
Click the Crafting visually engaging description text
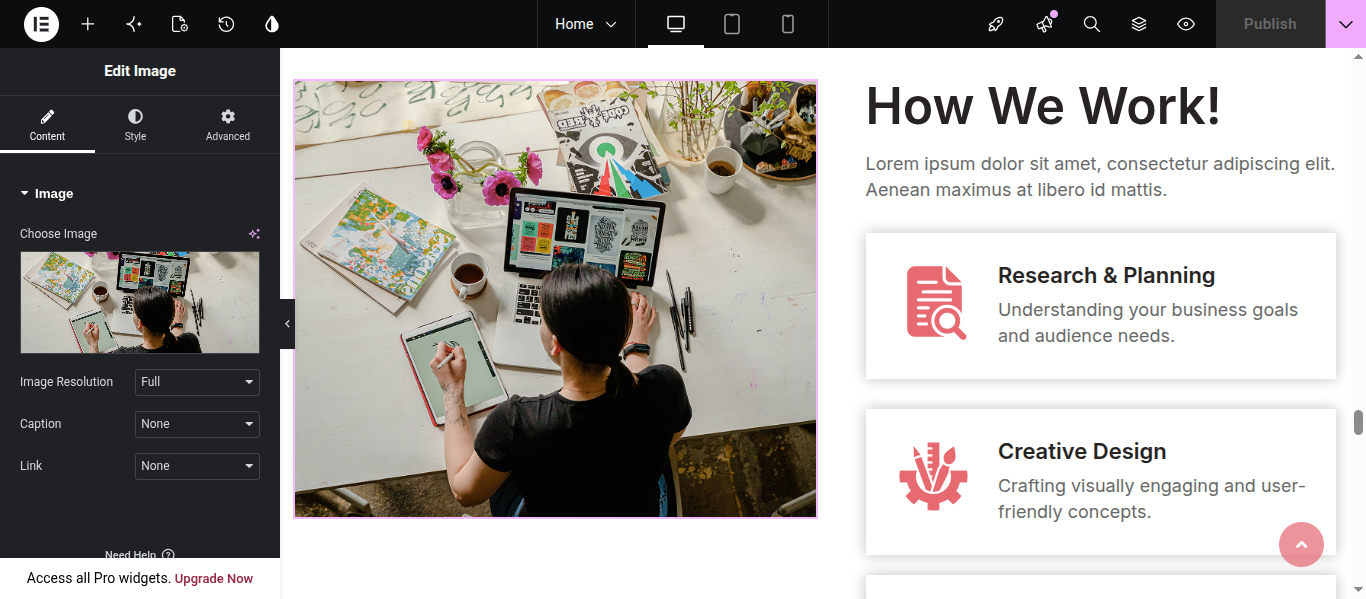pyautogui.click(x=1152, y=499)
